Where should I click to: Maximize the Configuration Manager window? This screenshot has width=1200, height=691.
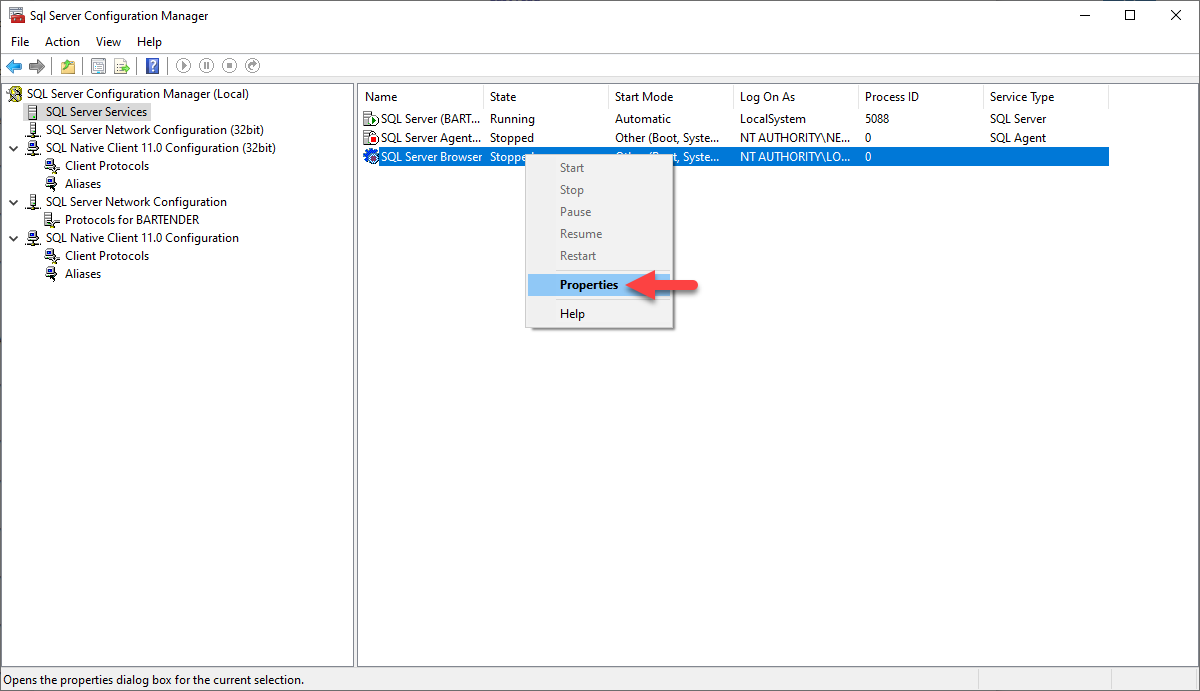pyautogui.click(x=1130, y=15)
